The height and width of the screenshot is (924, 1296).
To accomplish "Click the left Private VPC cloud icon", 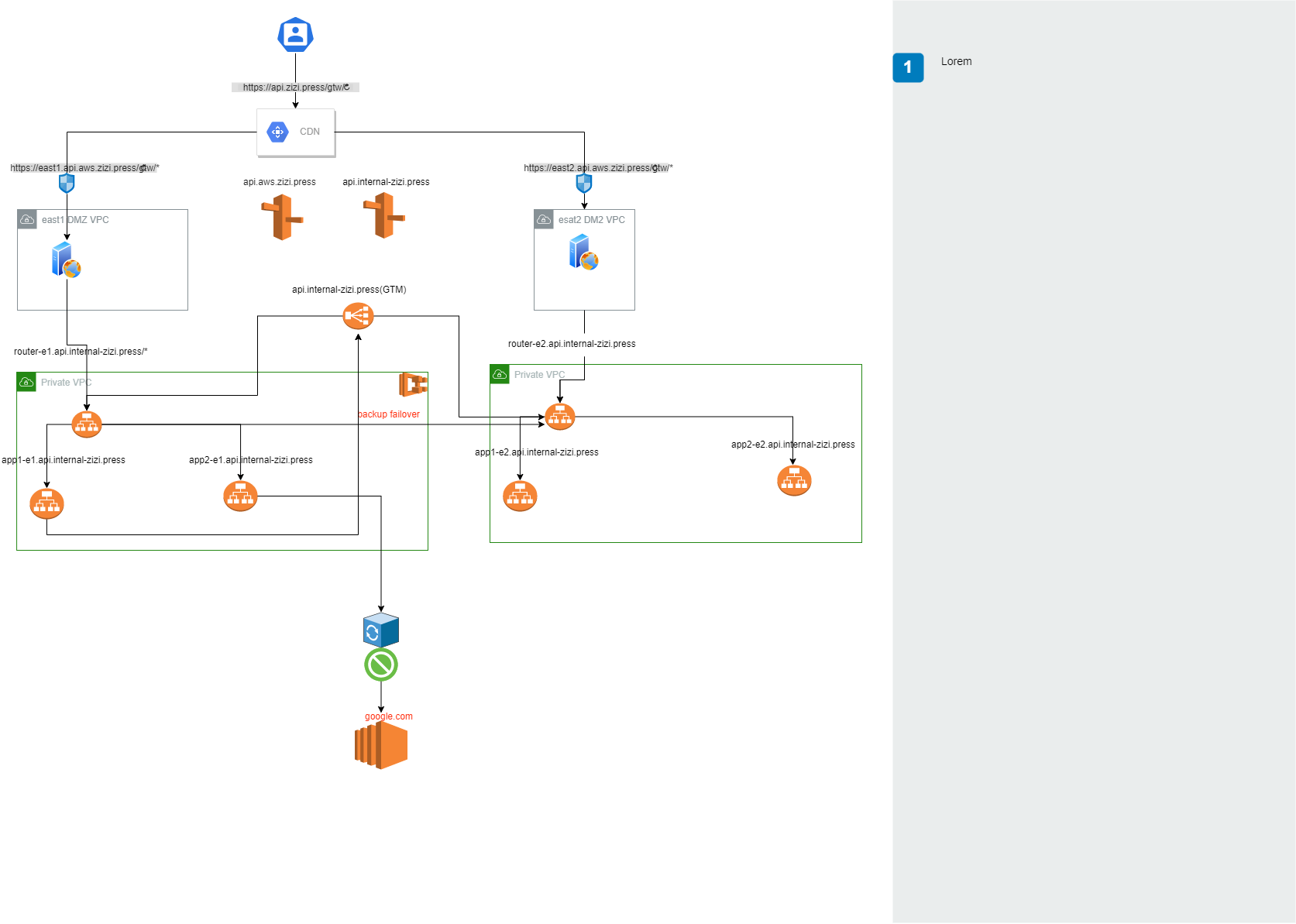I will click(x=26, y=382).
